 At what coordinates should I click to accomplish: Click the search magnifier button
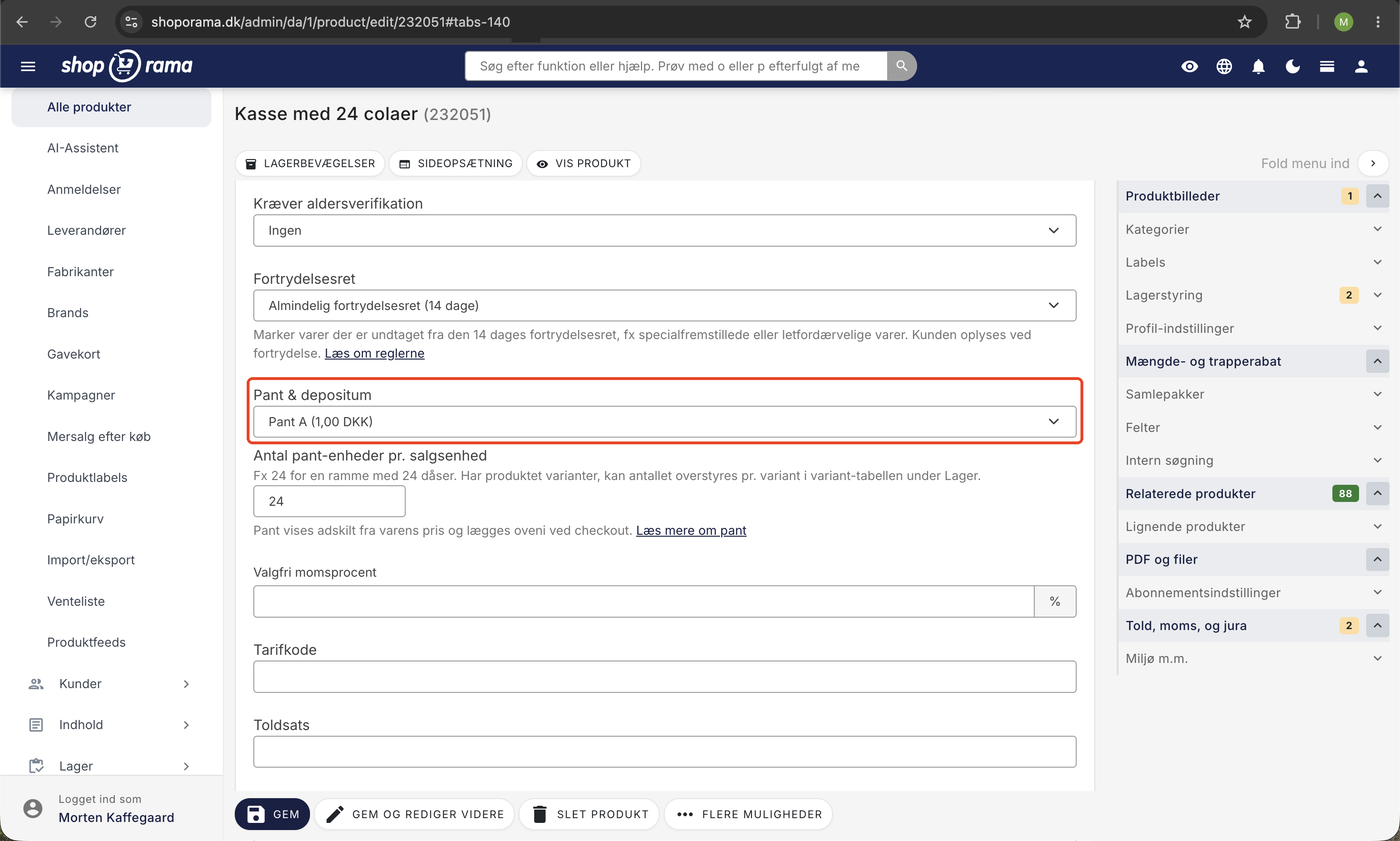click(902, 66)
